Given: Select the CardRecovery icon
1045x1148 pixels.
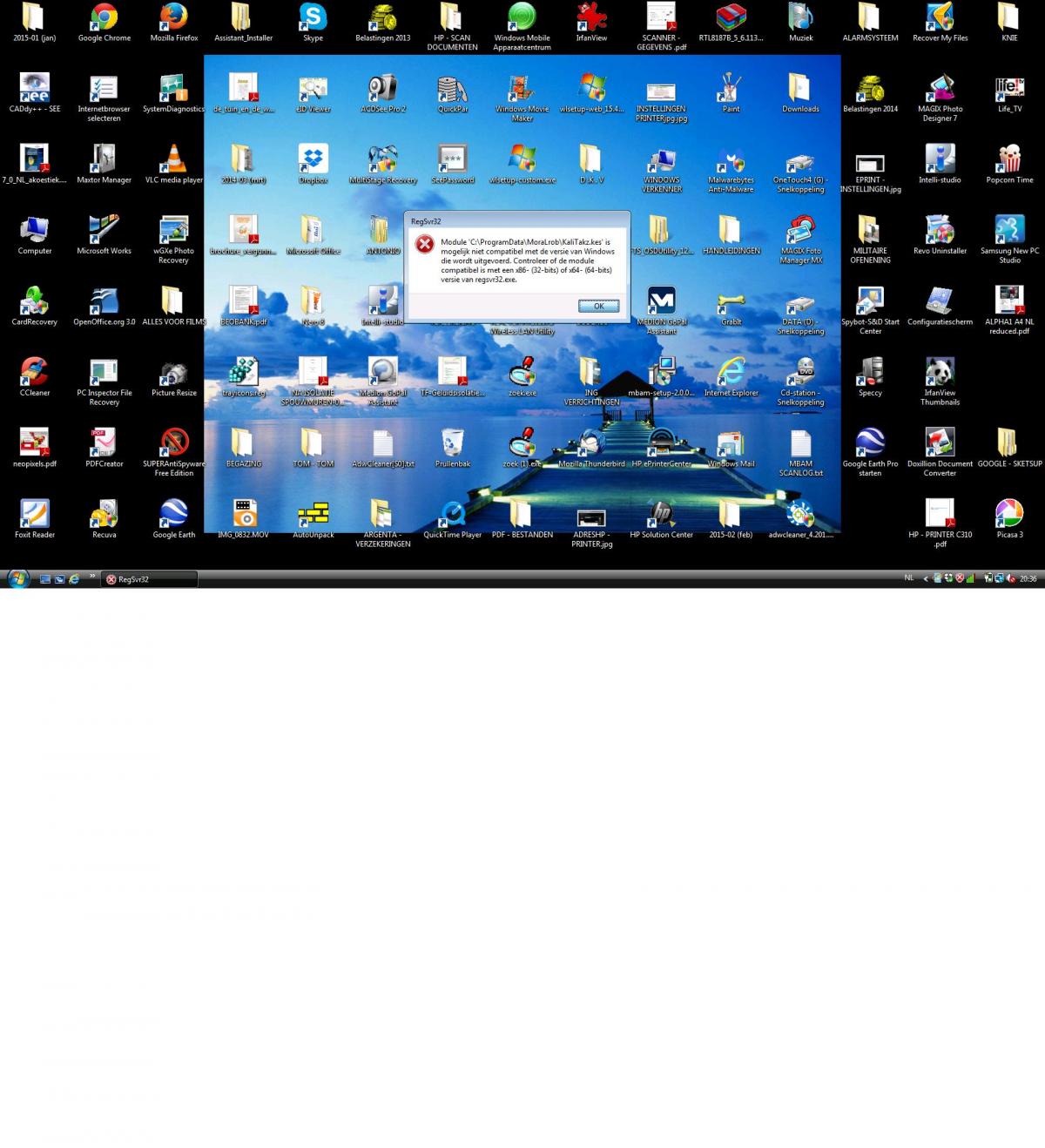Looking at the screenshot, I should [x=35, y=307].
